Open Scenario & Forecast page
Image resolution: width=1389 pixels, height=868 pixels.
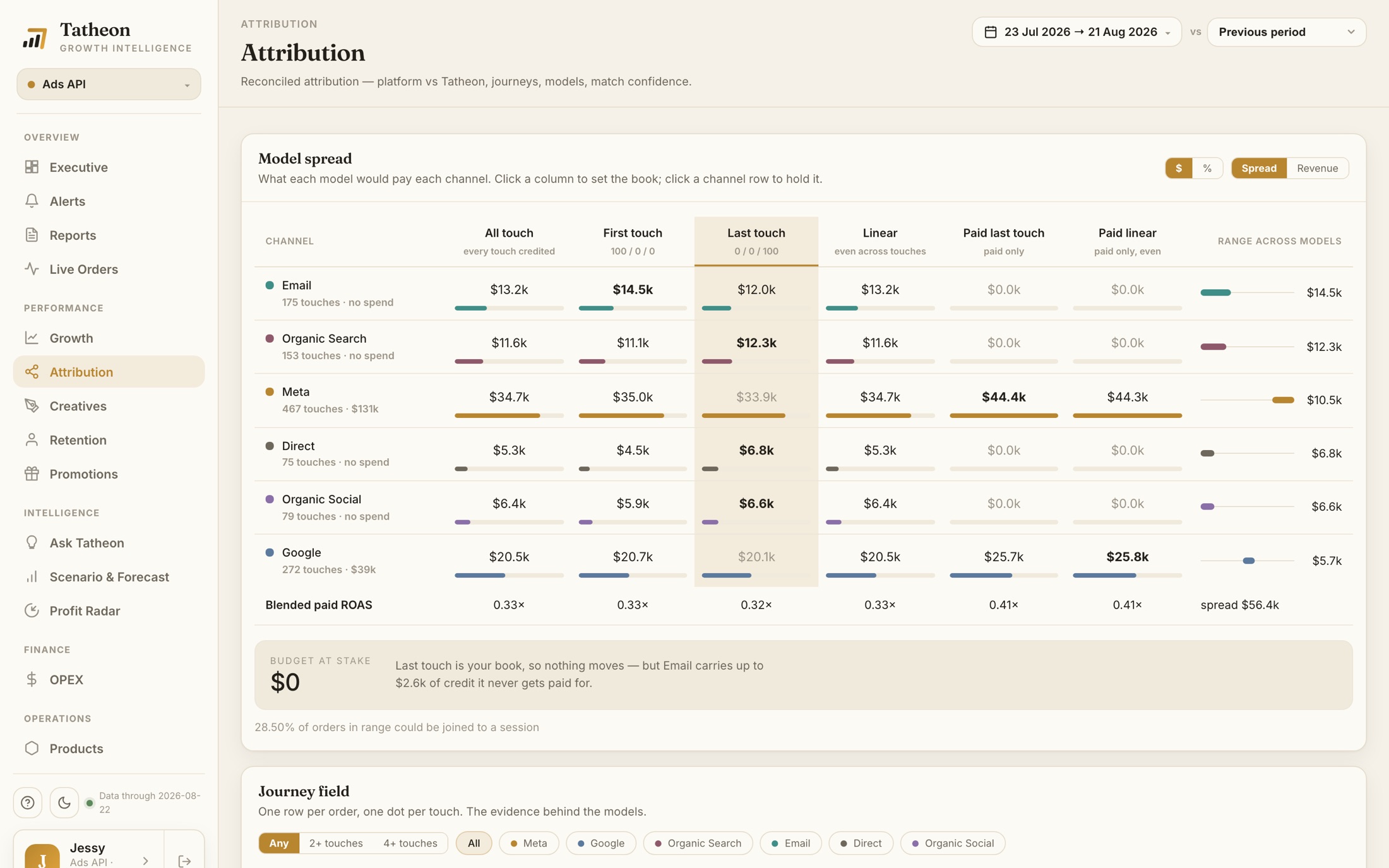point(109,577)
